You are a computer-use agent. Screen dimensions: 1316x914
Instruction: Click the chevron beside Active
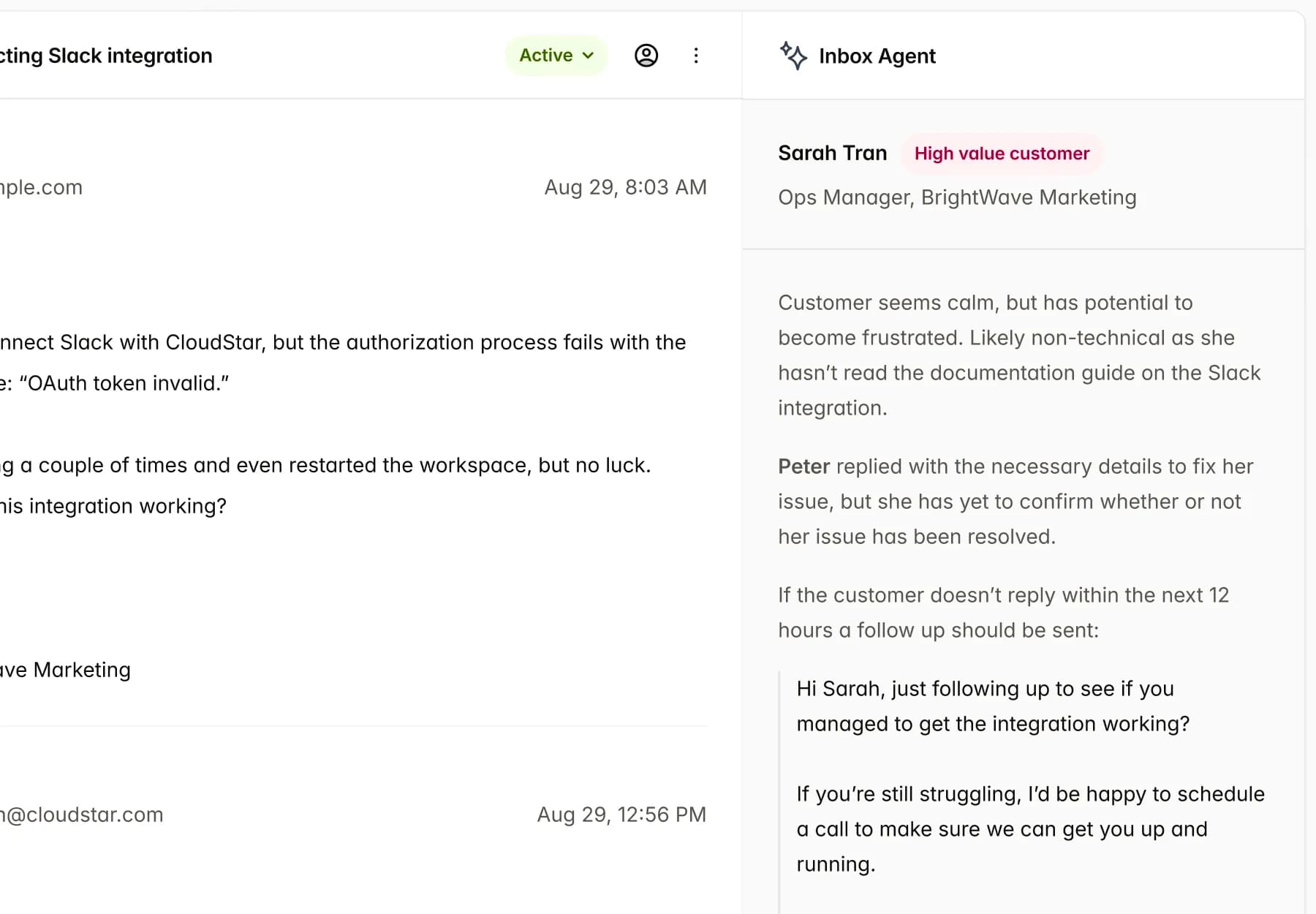588,56
